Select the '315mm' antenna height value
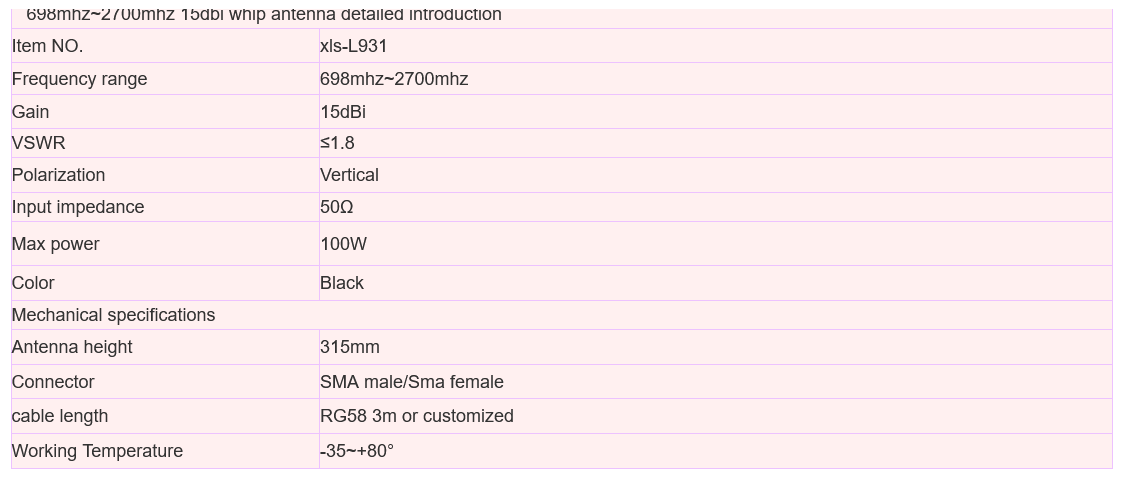 [350, 347]
